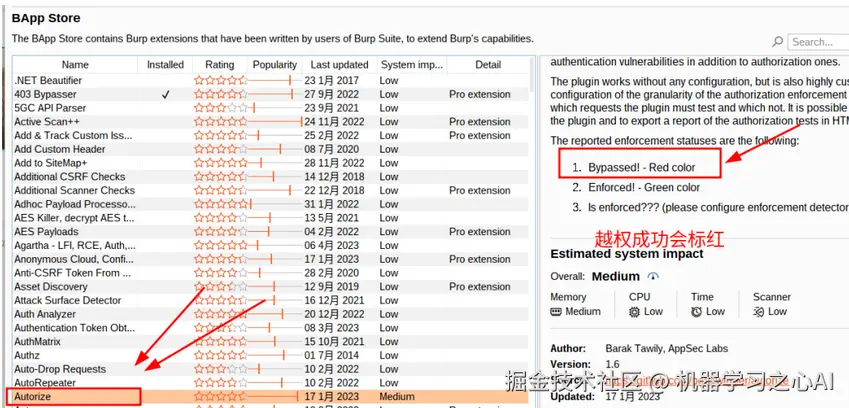Select Additional Scanner Checks row

click(x=271, y=190)
